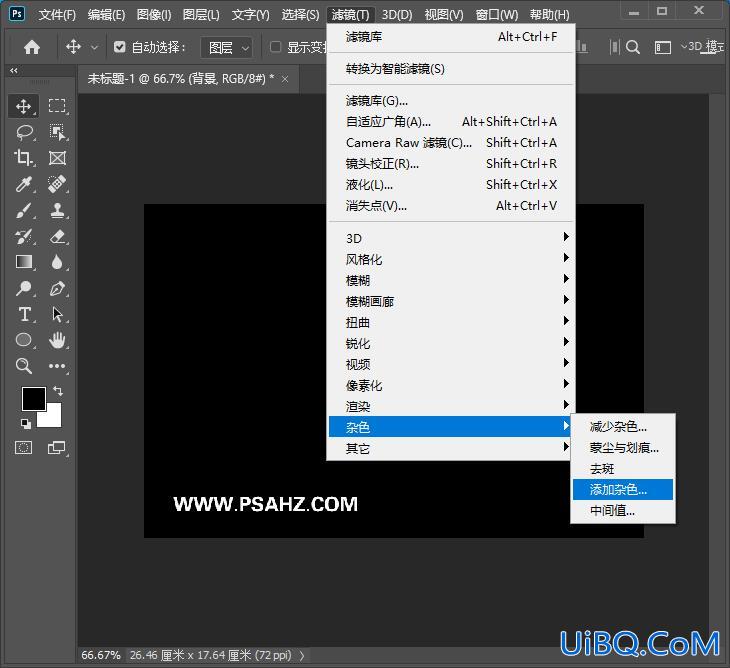Select the Hand tool

[x=57, y=340]
